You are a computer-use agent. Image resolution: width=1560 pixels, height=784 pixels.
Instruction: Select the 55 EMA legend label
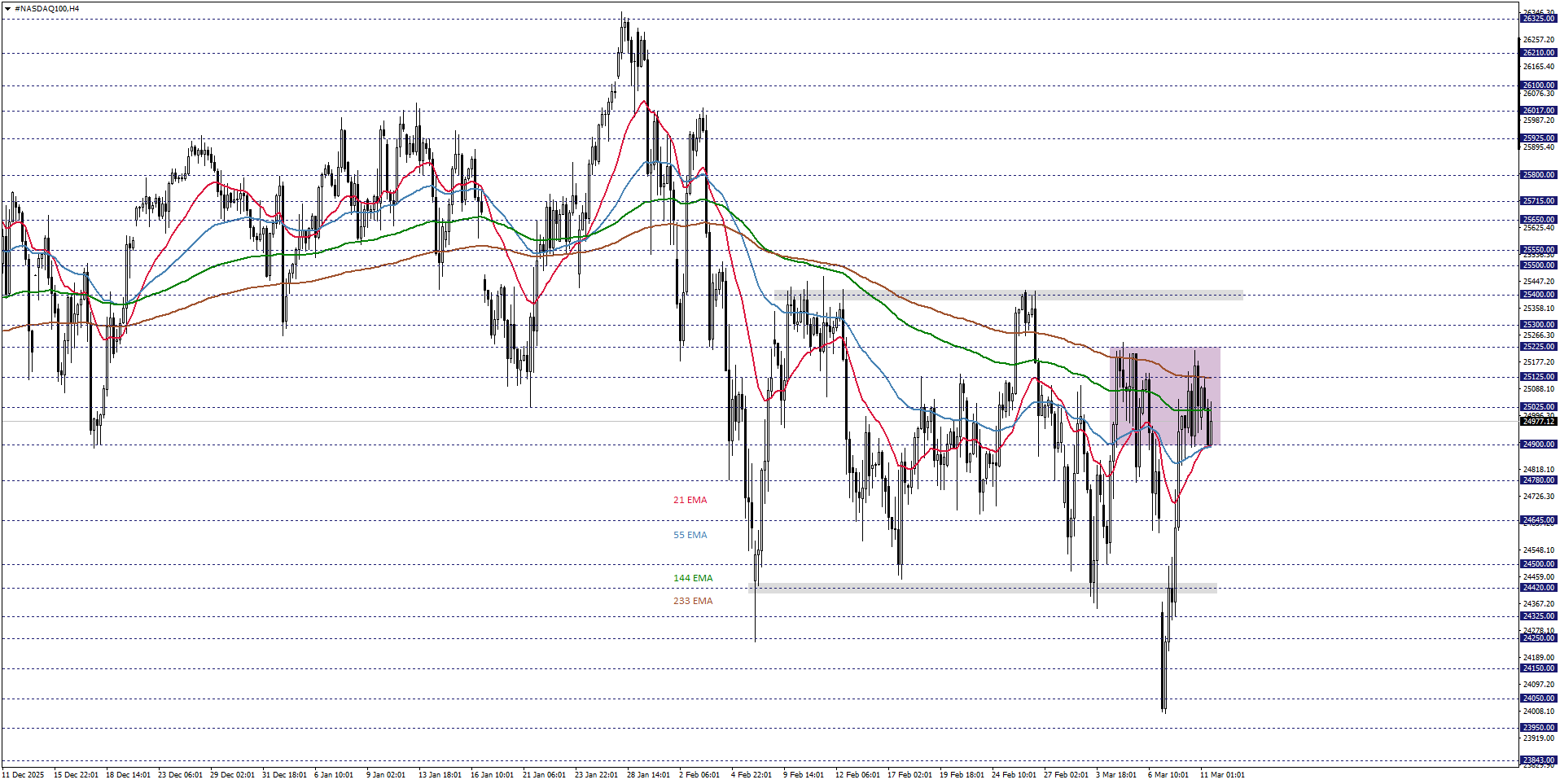[689, 535]
